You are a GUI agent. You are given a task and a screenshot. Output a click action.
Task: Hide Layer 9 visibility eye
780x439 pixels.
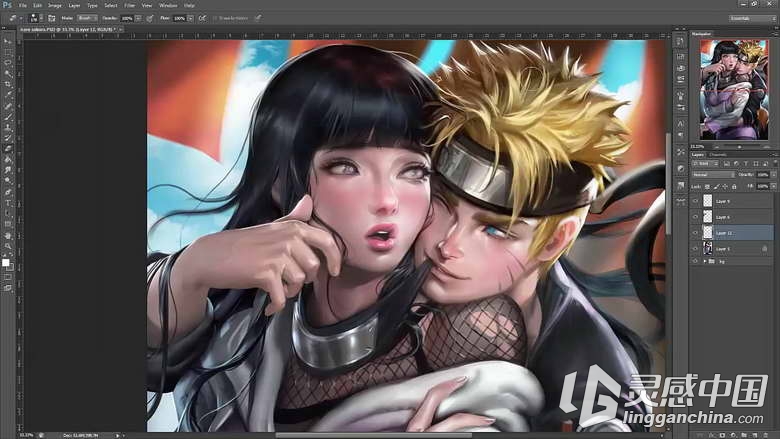coord(695,201)
